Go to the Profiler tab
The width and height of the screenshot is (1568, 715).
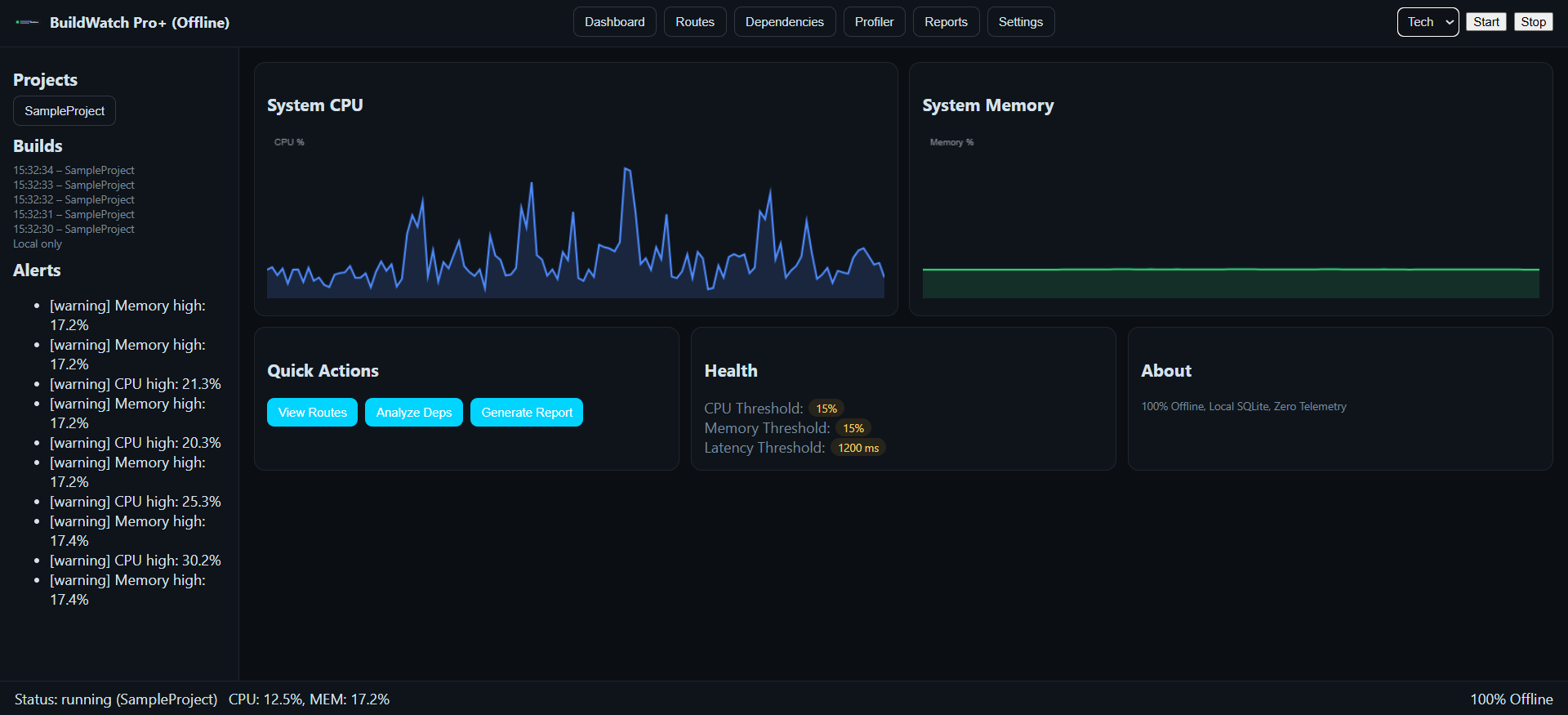pyautogui.click(x=874, y=22)
